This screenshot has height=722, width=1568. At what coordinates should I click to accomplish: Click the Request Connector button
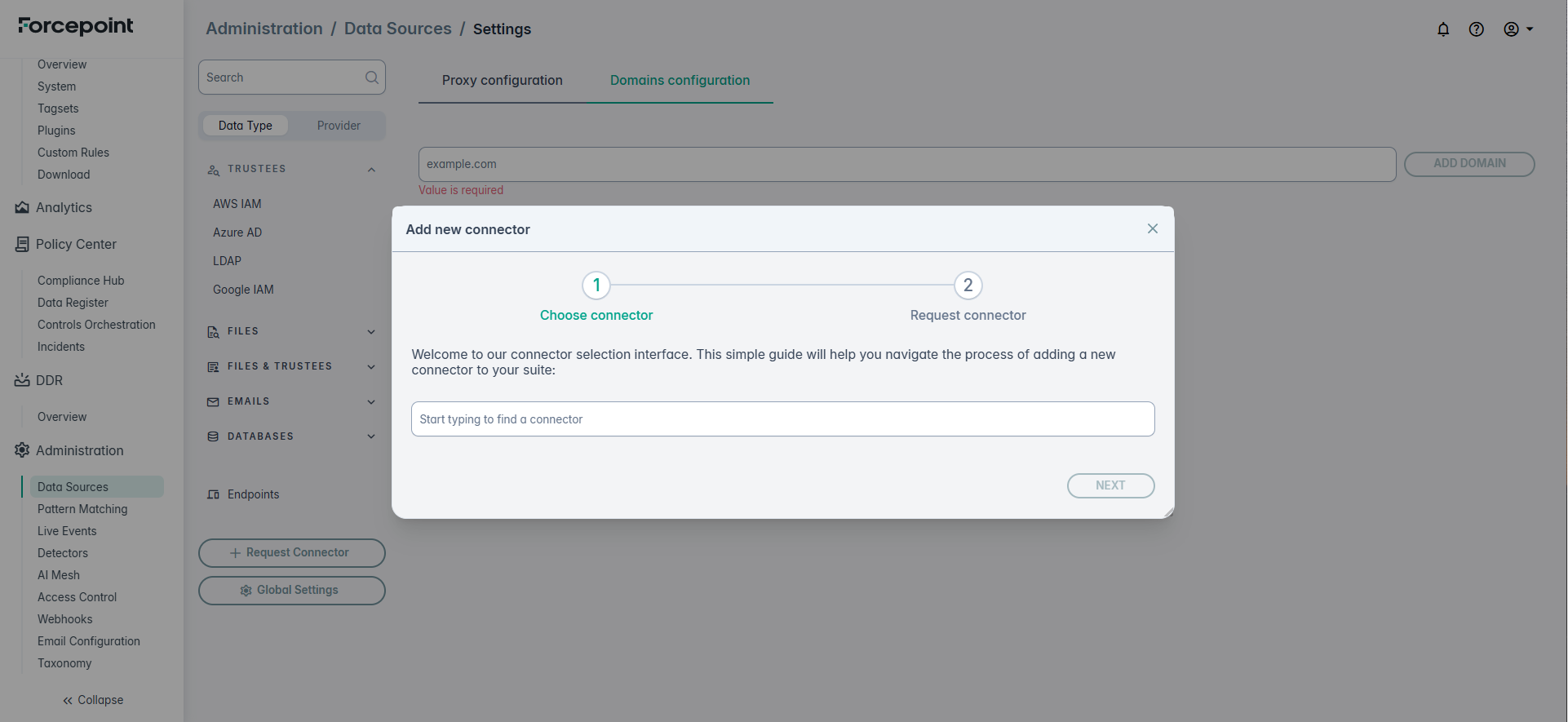(x=291, y=553)
